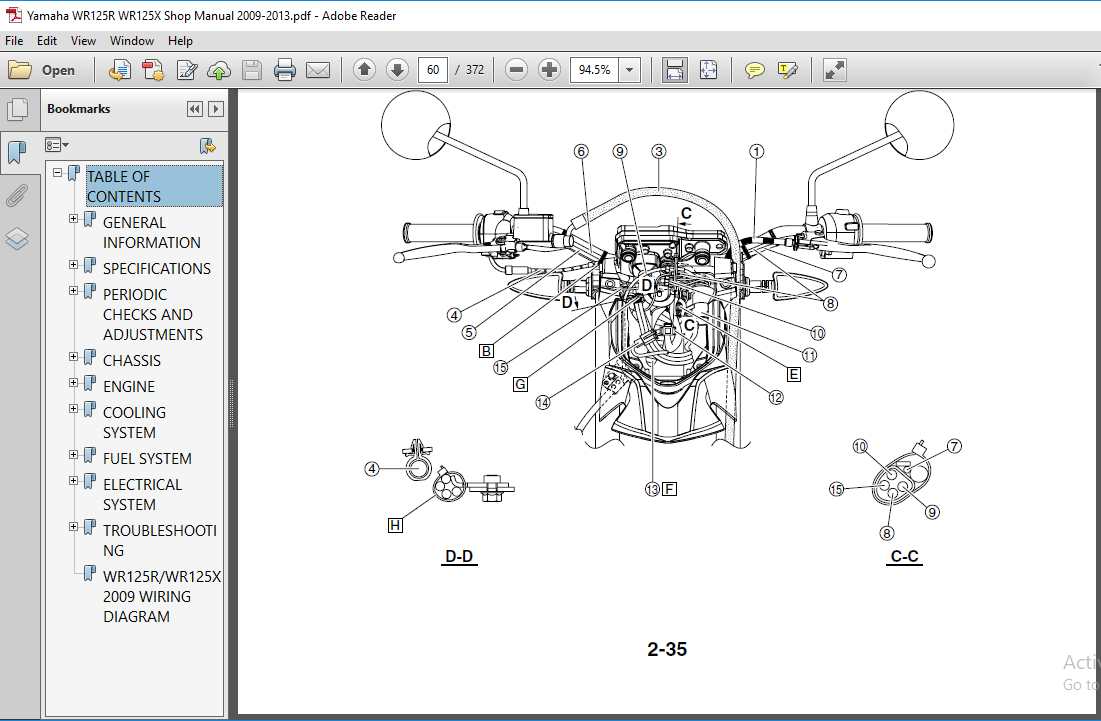Viewport: 1101px width, 721px height.
Task: Add a sticky note comment icon
Action: click(x=754, y=70)
